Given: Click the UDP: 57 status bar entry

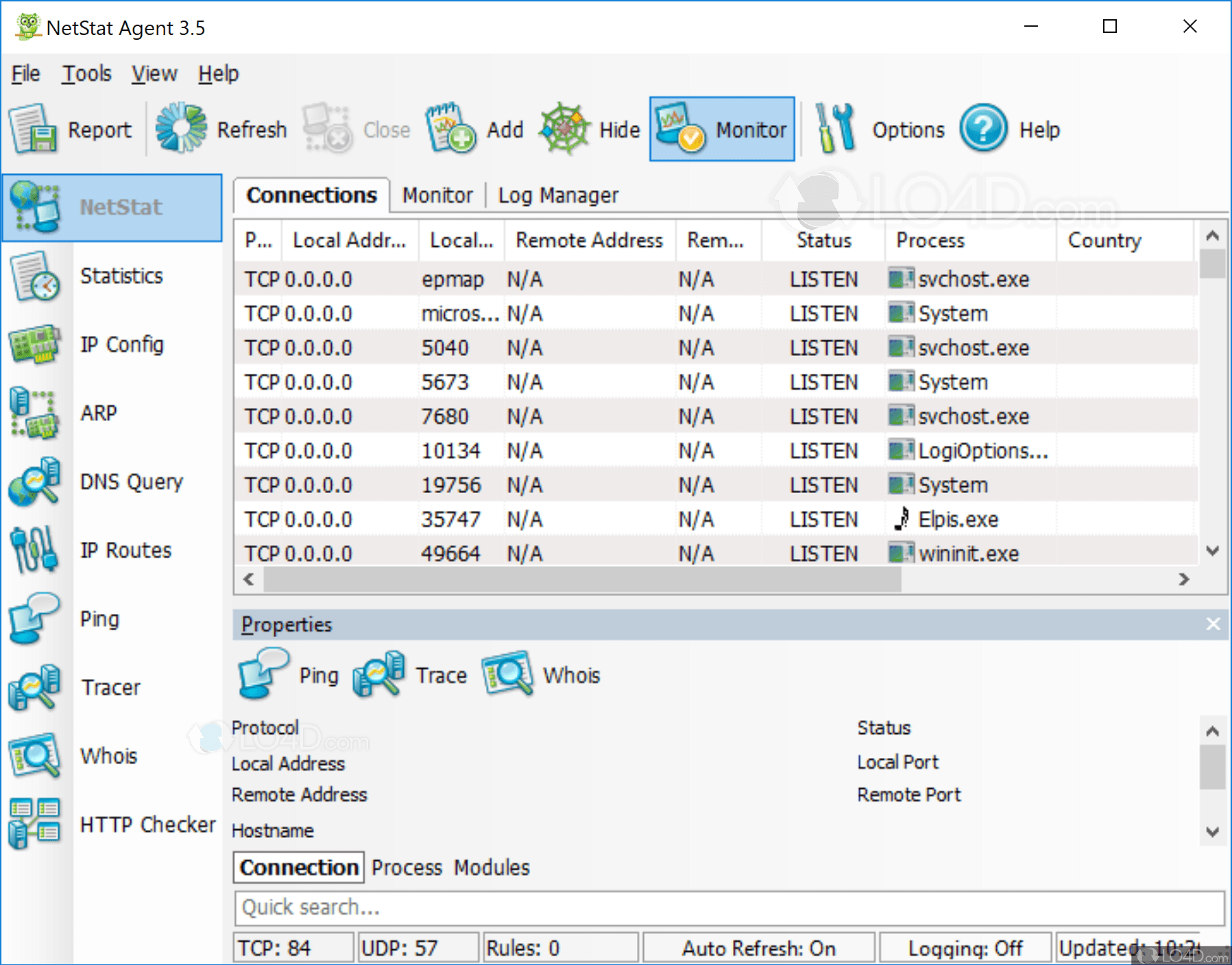Looking at the screenshot, I should (x=419, y=949).
